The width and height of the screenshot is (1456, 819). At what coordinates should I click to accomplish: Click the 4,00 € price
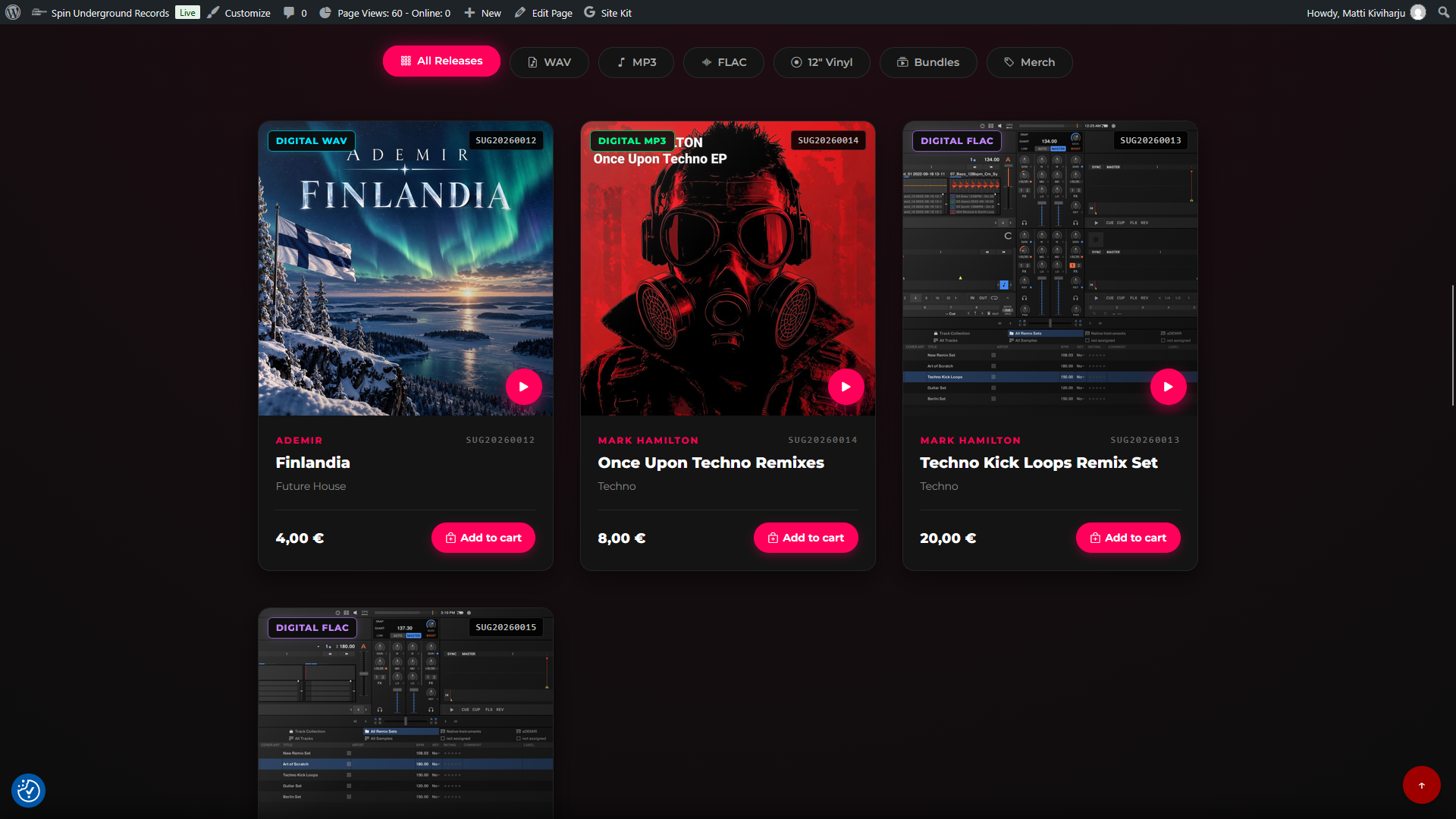pyautogui.click(x=300, y=538)
